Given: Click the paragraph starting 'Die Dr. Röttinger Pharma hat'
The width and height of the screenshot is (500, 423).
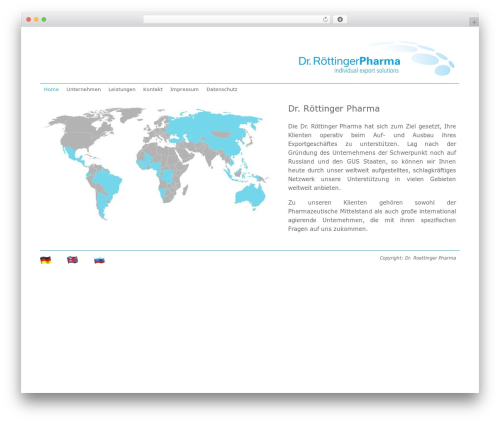Looking at the screenshot, I should tap(372, 157).
